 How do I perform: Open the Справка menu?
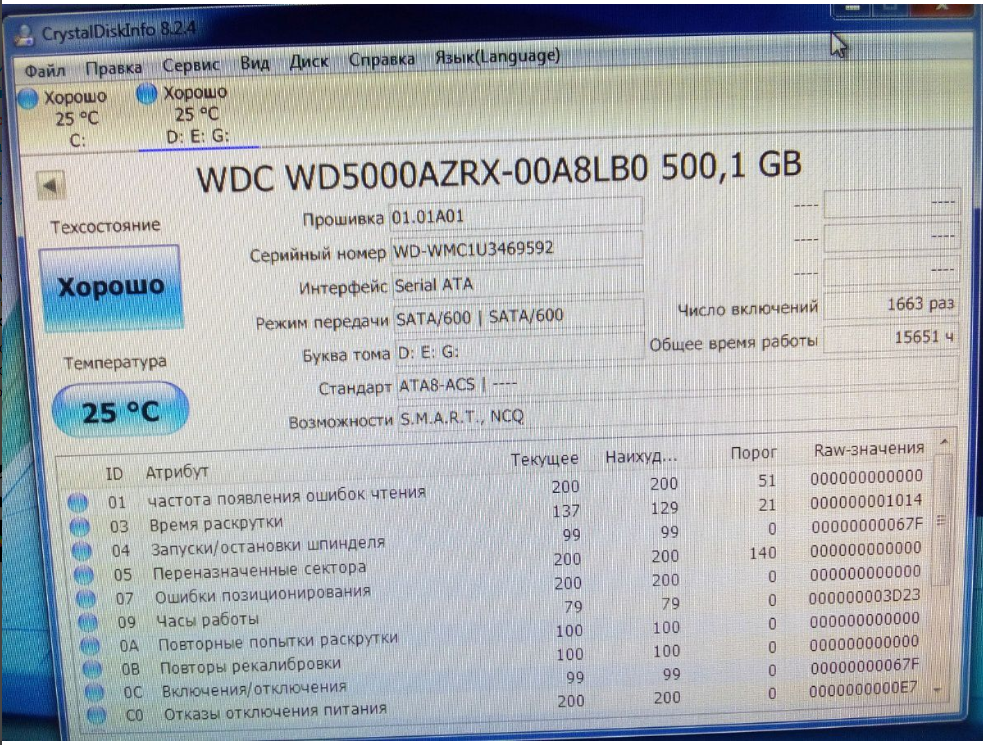(x=382, y=60)
